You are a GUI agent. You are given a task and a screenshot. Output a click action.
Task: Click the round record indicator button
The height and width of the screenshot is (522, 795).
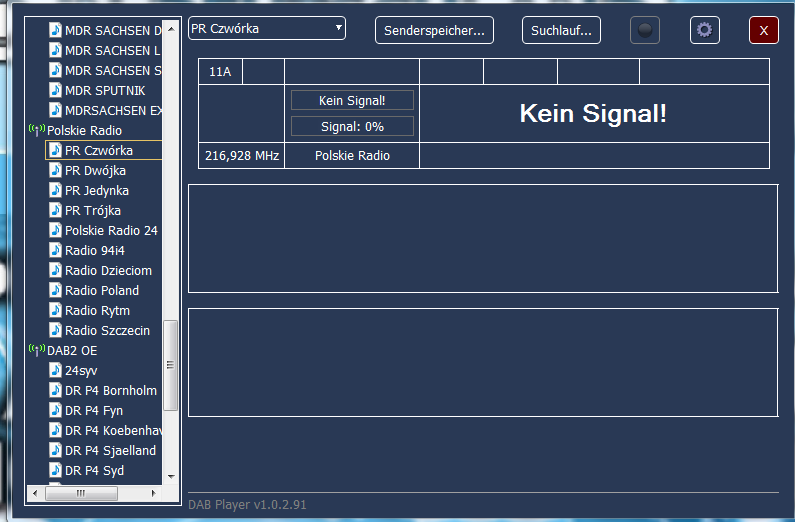645,30
